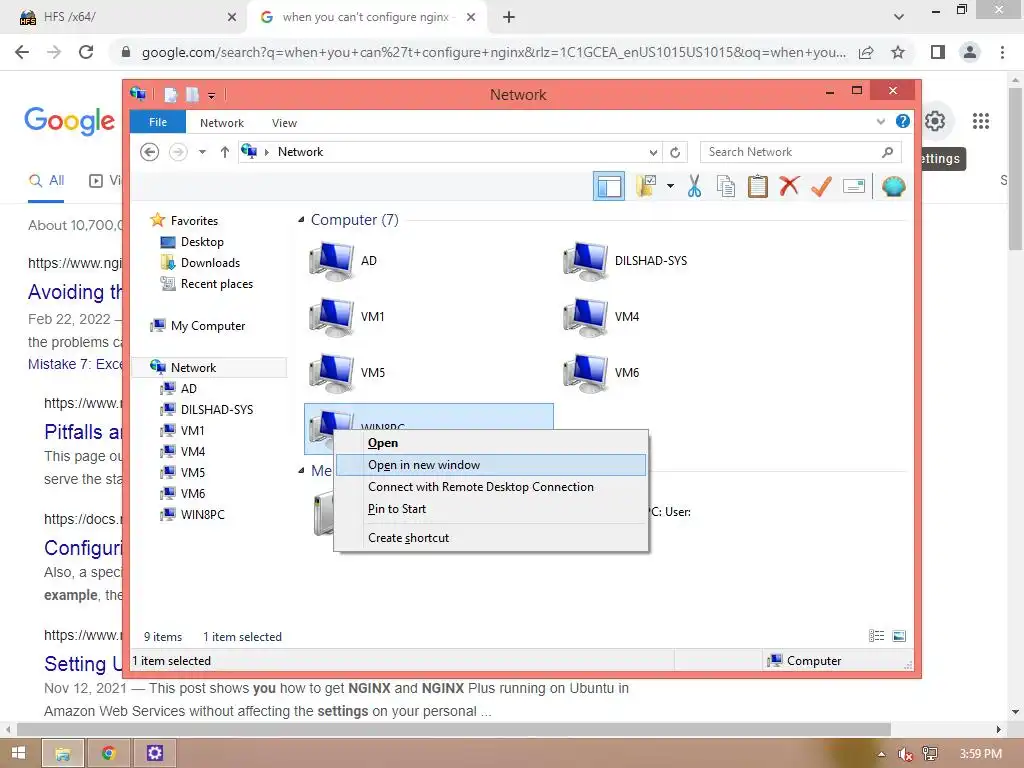Screen dimensions: 1024x768
Task: Select WIN8PC in navigation tree
Action: 202,515
